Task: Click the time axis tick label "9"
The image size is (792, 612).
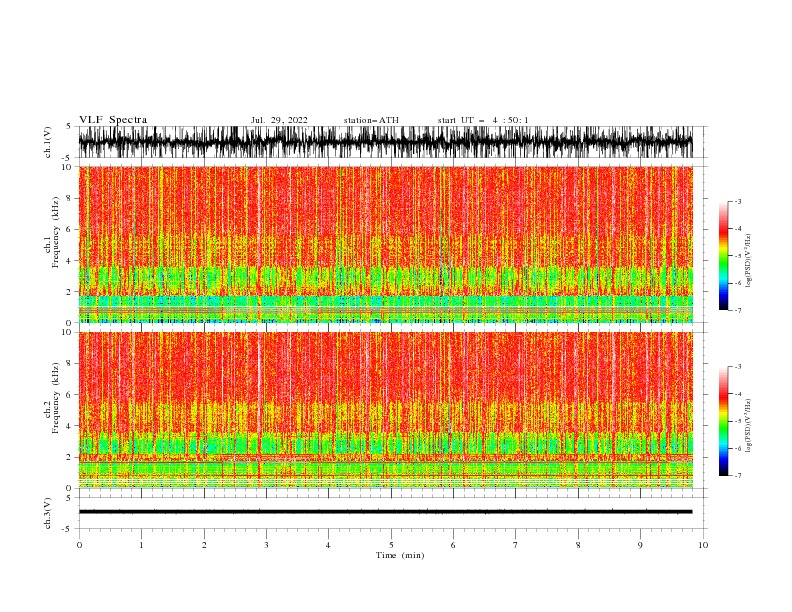Action: 640,545
